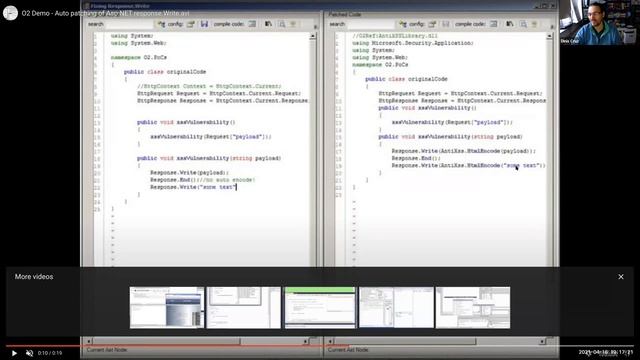This screenshot has width=640, height=360.
Task: Open the first suggested video thumbnail
Action: tap(167, 307)
